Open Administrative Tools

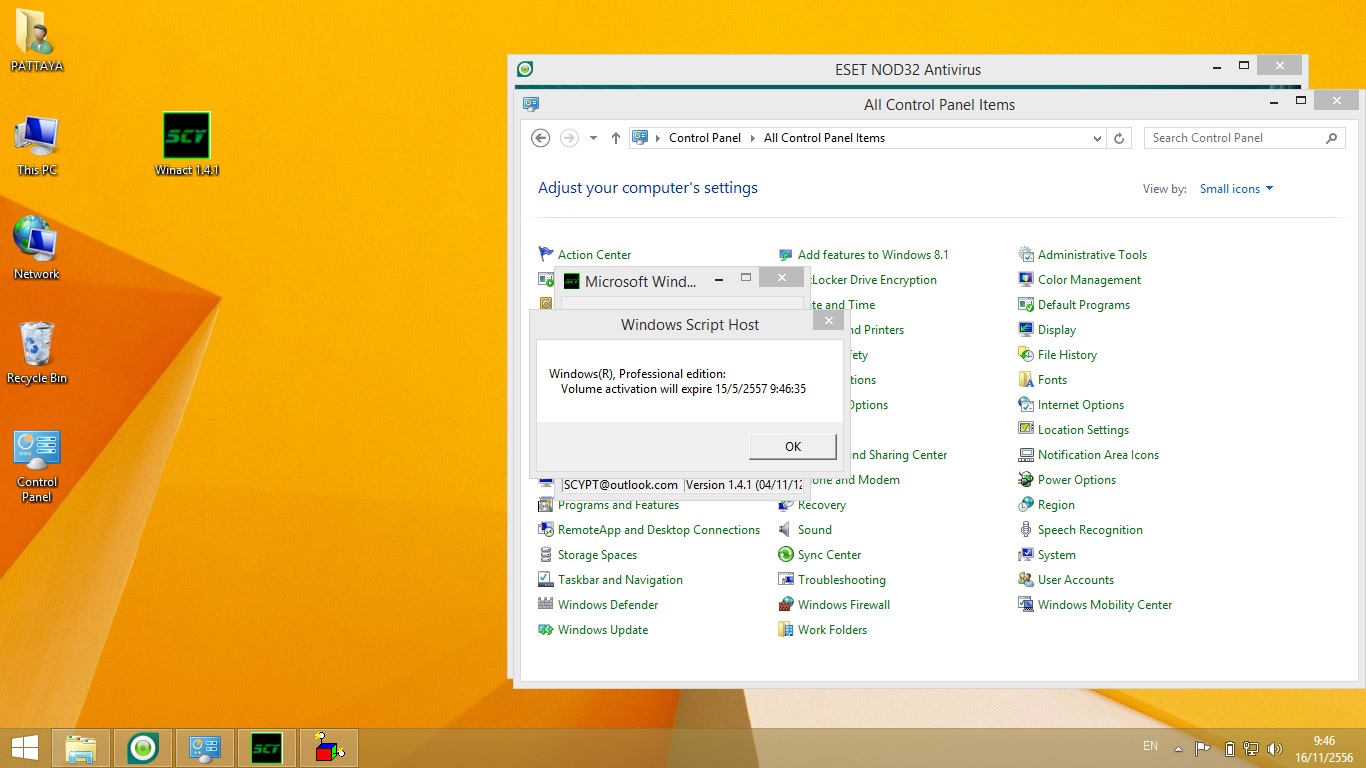click(1092, 255)
